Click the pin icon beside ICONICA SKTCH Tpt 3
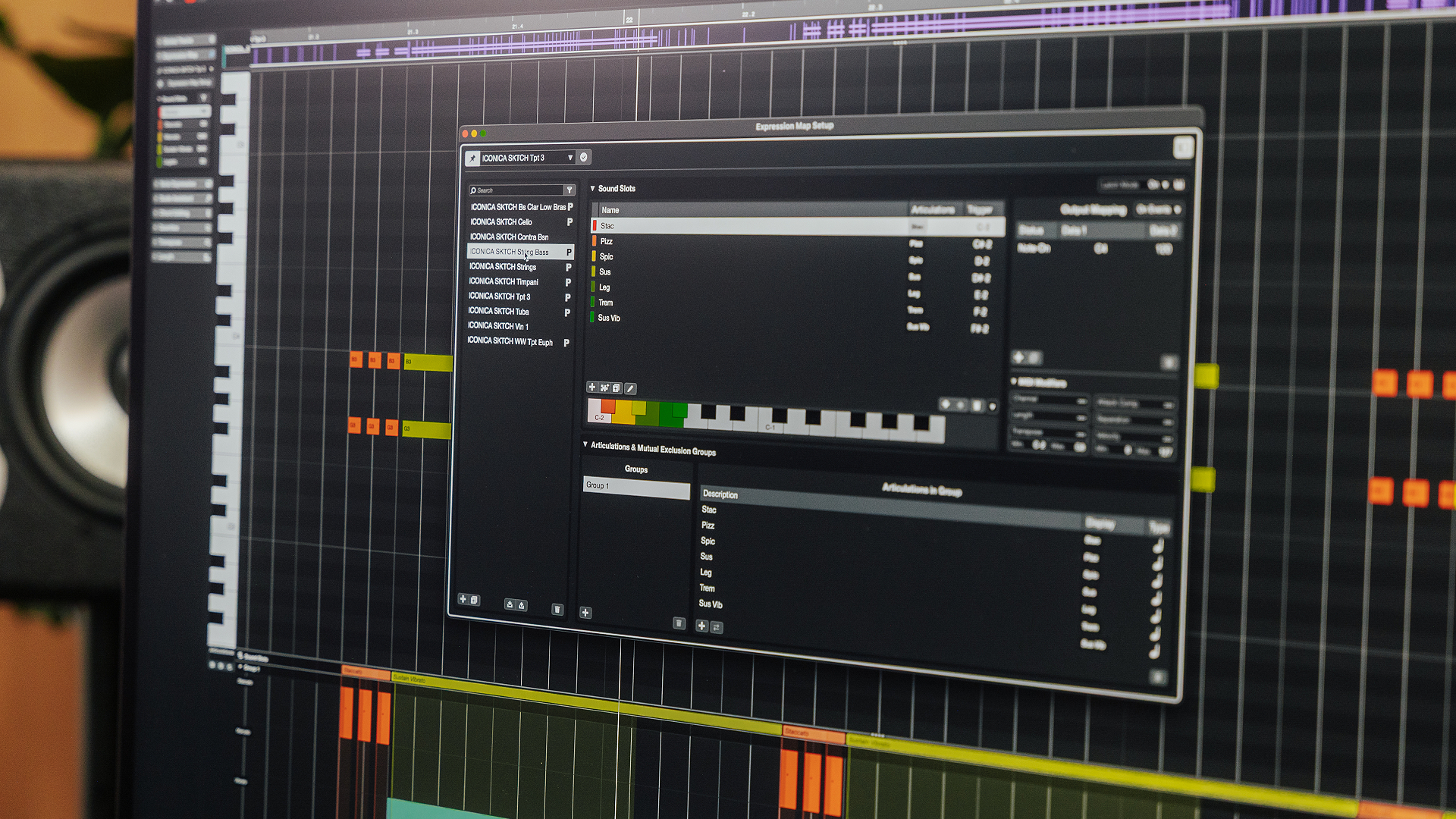Viewport: 1456px width, 819px height. 472,158
